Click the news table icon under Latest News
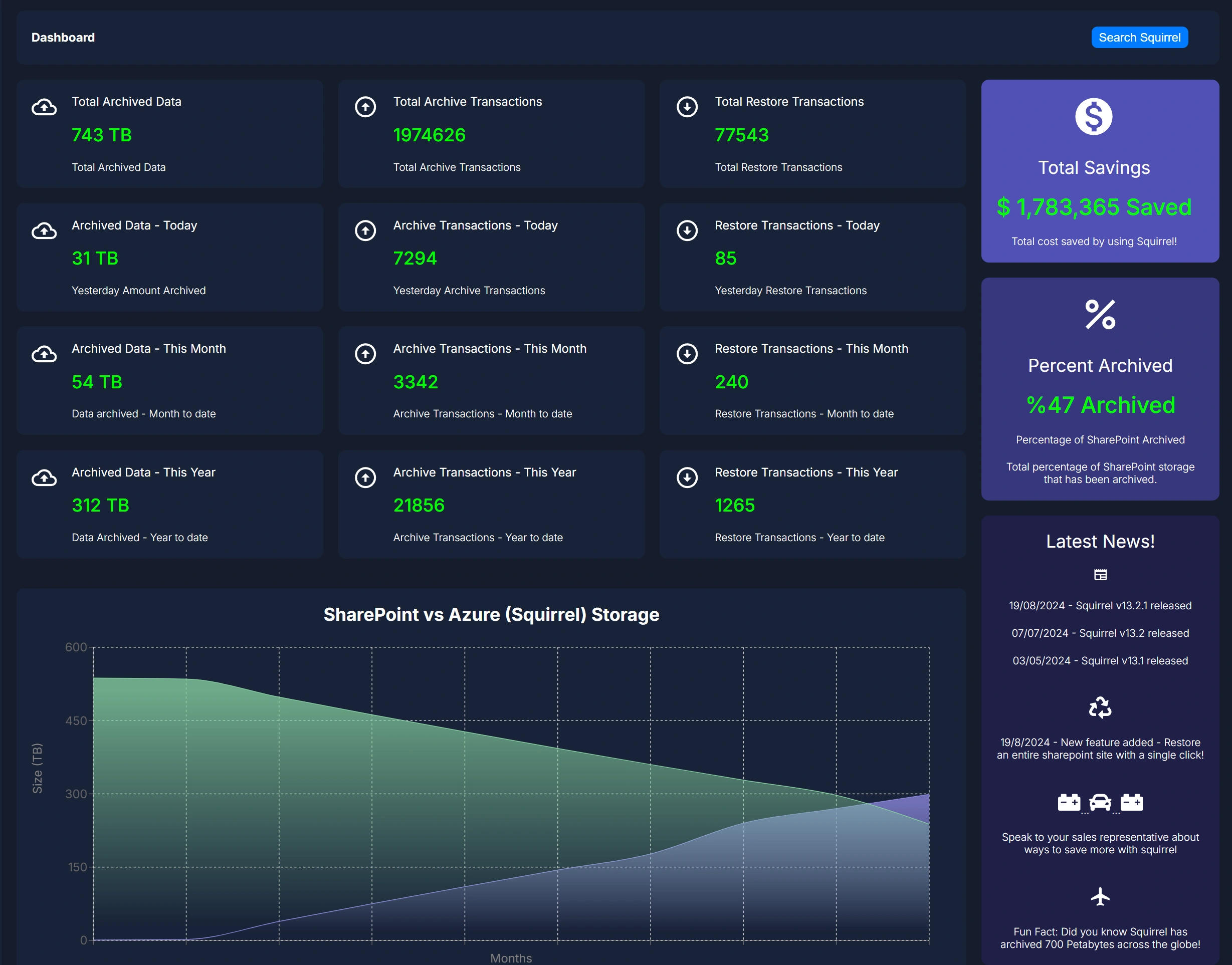The image size is (1232, 965). pyautogui.click(x=1100, y=575)
